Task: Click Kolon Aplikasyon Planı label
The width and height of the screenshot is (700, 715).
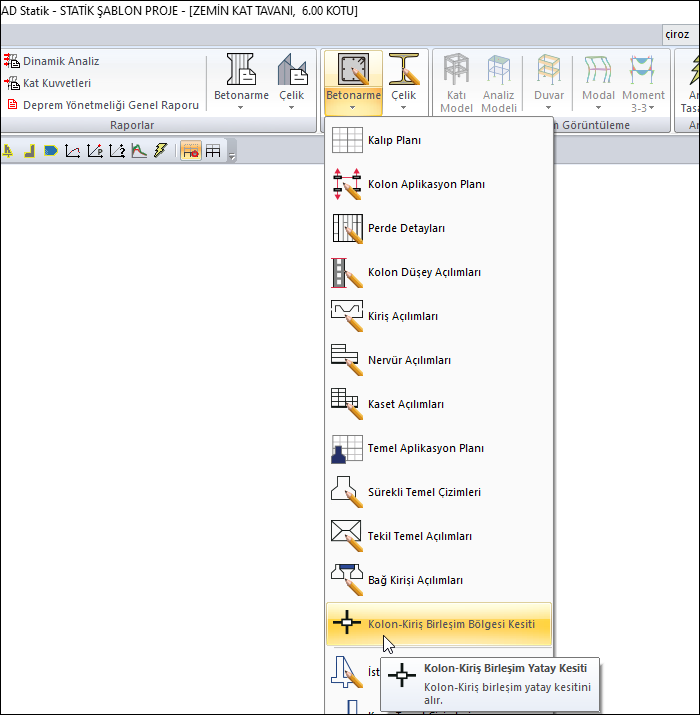Action: [x=426, y=184]
